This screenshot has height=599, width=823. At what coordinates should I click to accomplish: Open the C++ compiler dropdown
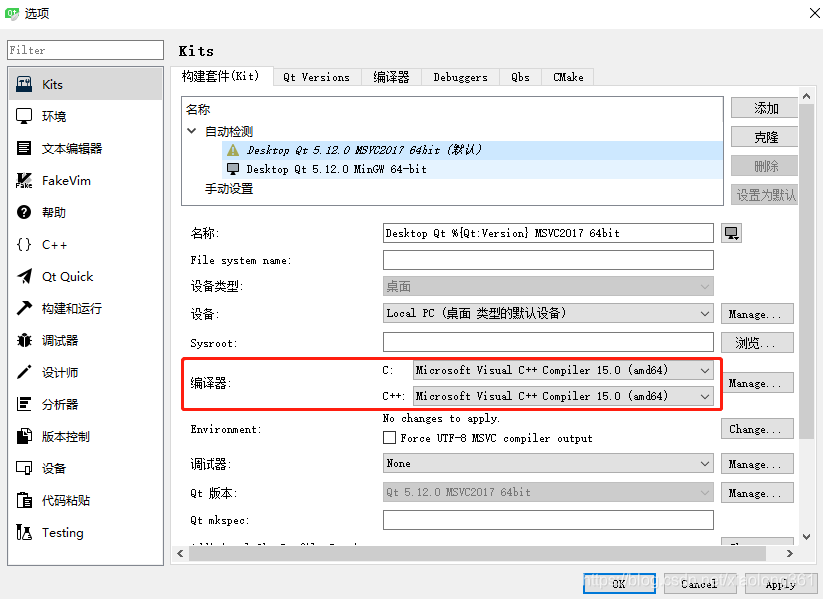point(563,396)
